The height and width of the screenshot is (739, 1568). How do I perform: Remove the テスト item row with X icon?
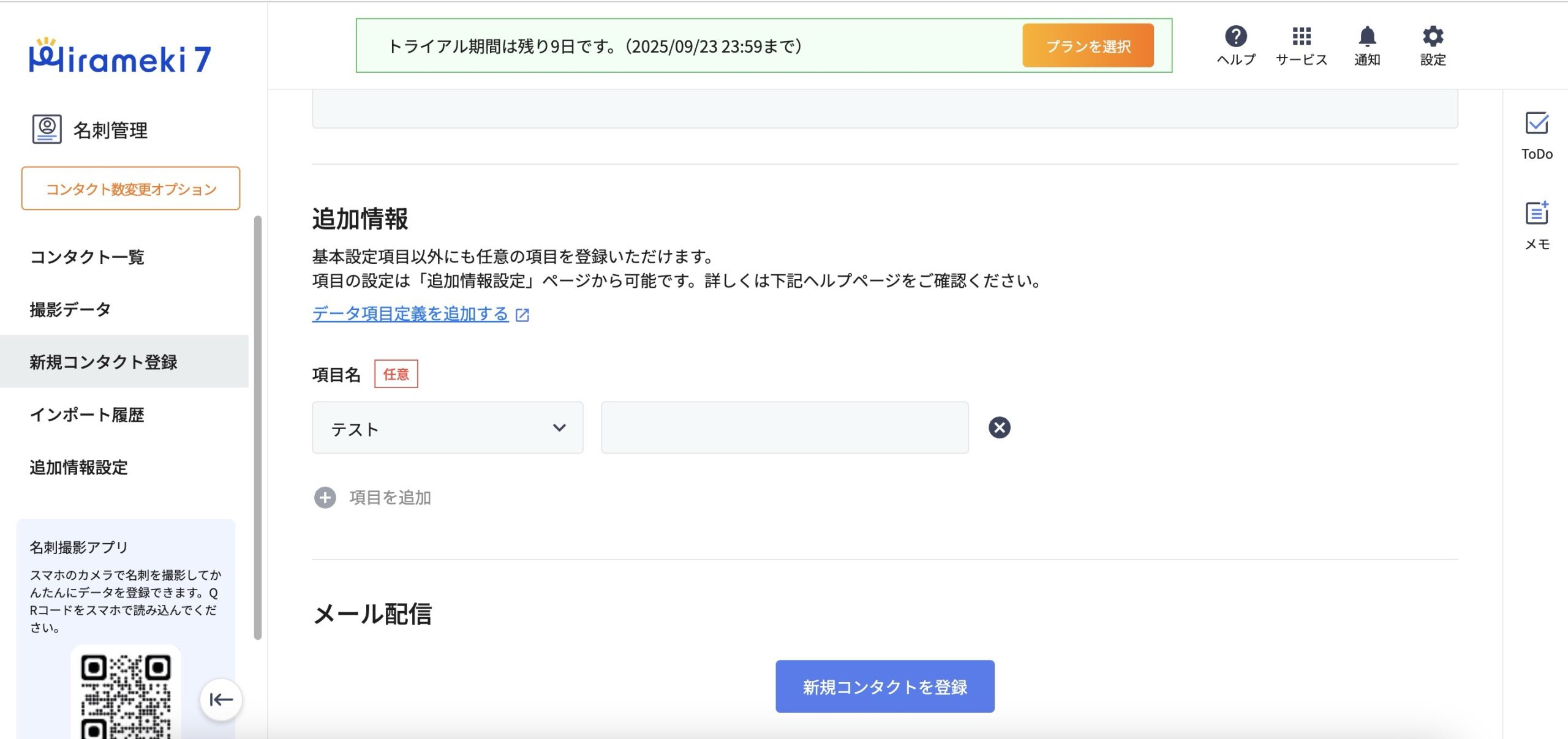coord(999,427)
